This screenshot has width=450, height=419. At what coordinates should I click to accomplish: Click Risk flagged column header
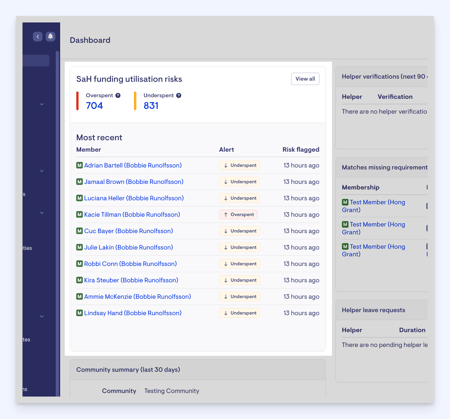point(301,150)
